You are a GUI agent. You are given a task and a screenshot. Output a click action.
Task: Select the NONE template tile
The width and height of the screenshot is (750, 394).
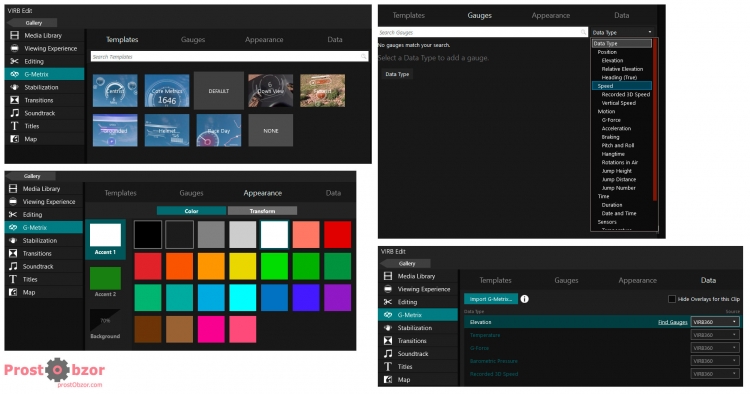click(x=271, y=130)
